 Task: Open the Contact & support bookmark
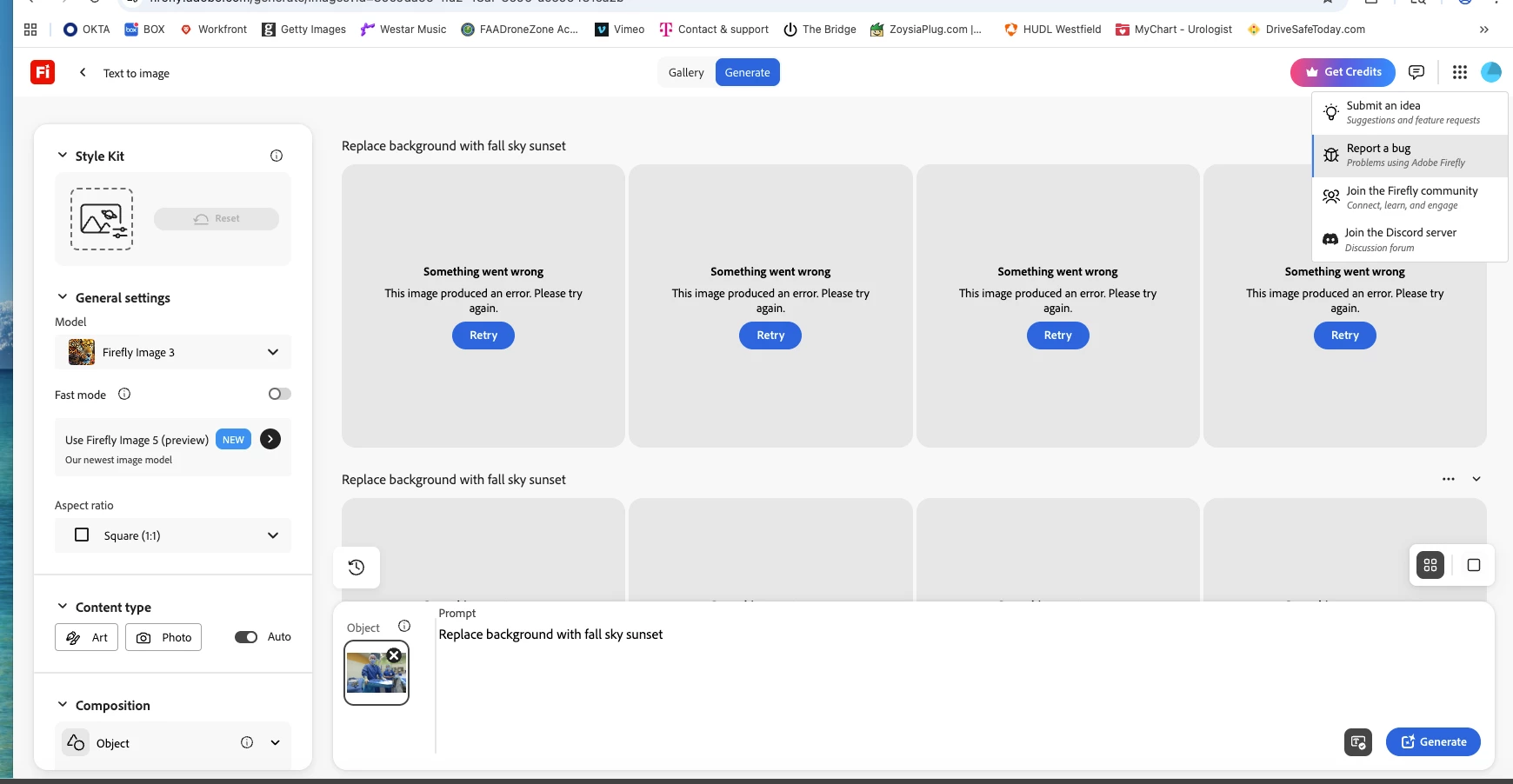click(x=714, y=29)
